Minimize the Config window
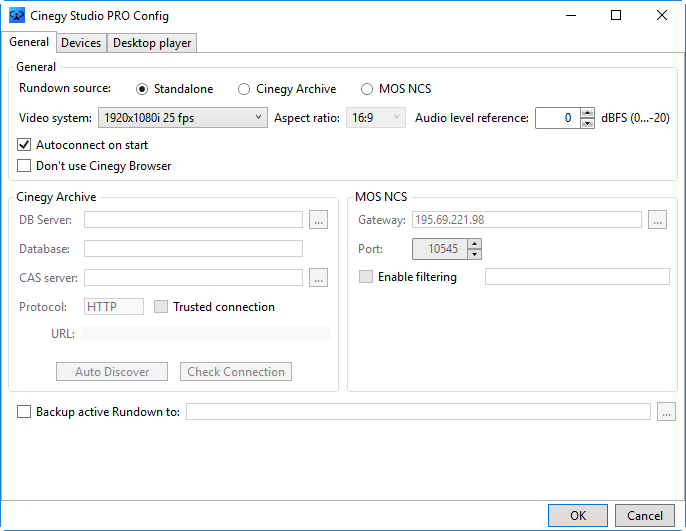 (x=570, y=16)
